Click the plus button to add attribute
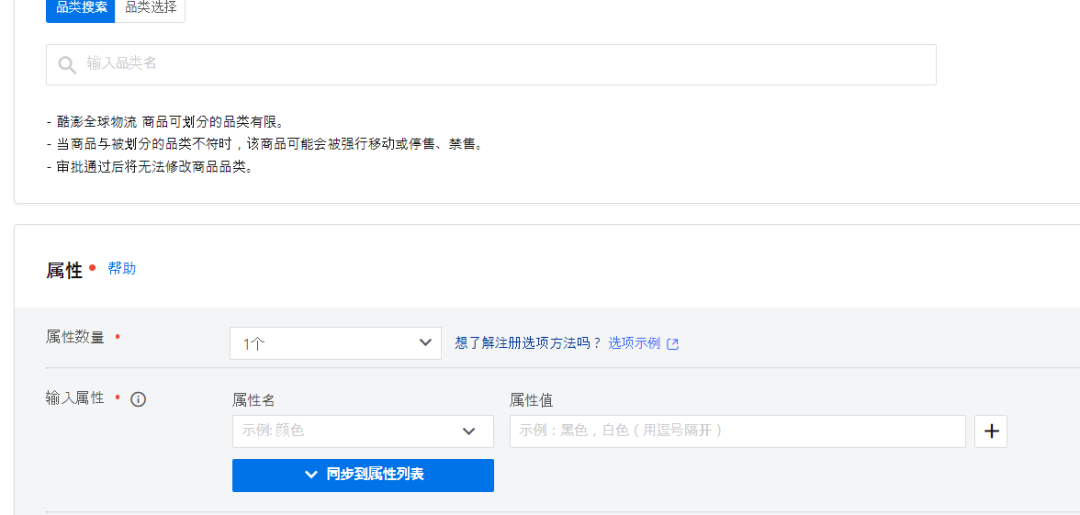 991,431
